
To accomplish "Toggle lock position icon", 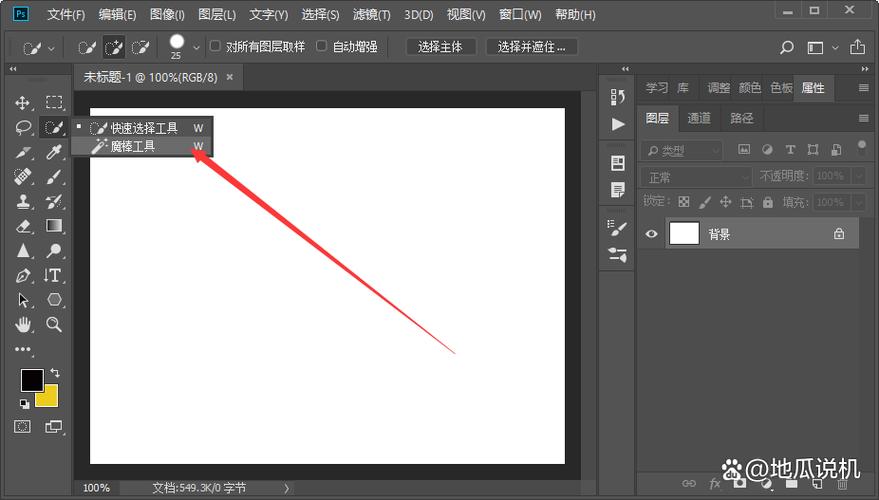I will (725, 202).
